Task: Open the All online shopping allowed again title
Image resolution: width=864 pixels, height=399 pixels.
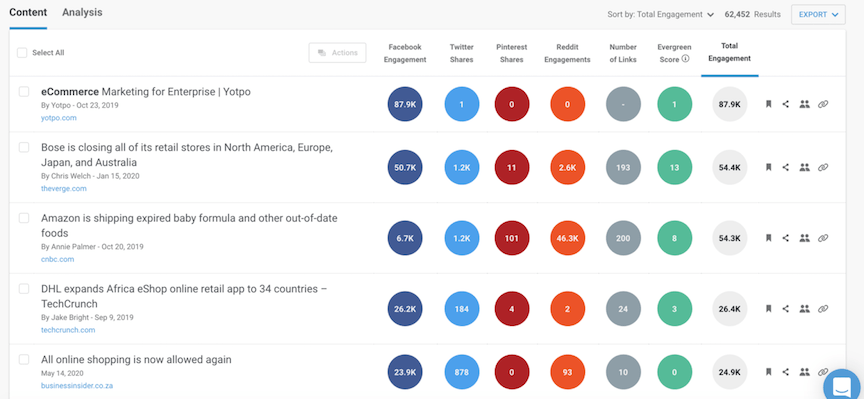Action: pos(136,360)
